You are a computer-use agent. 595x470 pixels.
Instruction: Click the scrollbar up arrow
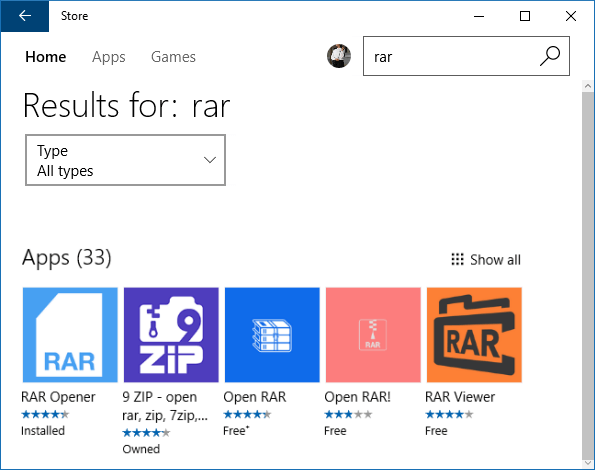pos(588,86)
